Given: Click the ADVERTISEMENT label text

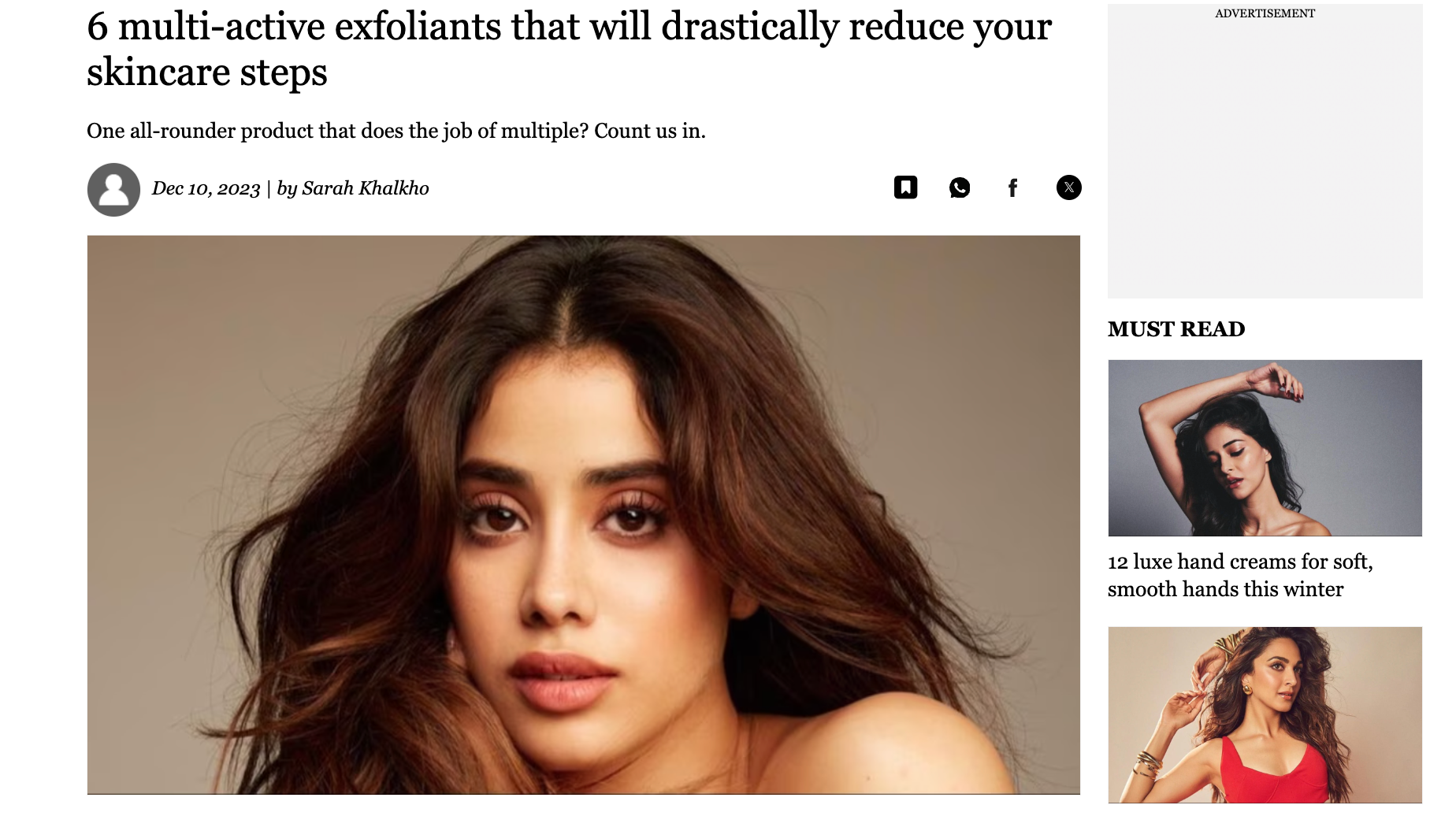Looking at the screenshot, I should pos(1265,13).
